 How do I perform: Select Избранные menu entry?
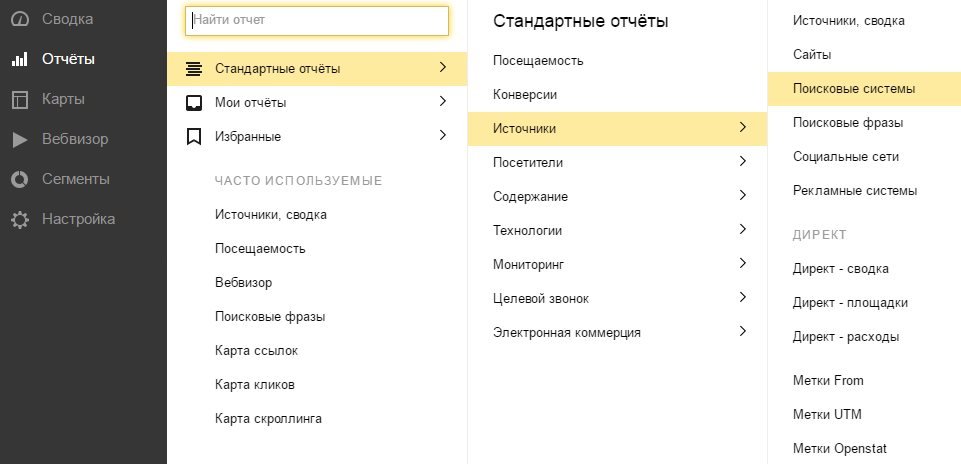(x=248, y=137)
